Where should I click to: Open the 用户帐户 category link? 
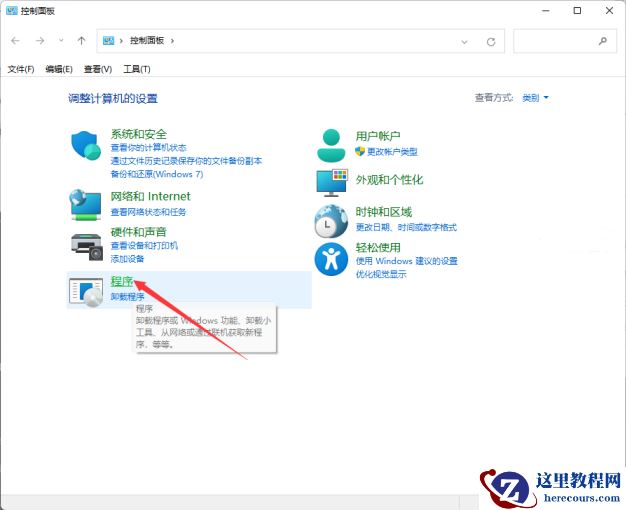pyautogui.click(x=378, y=136)
